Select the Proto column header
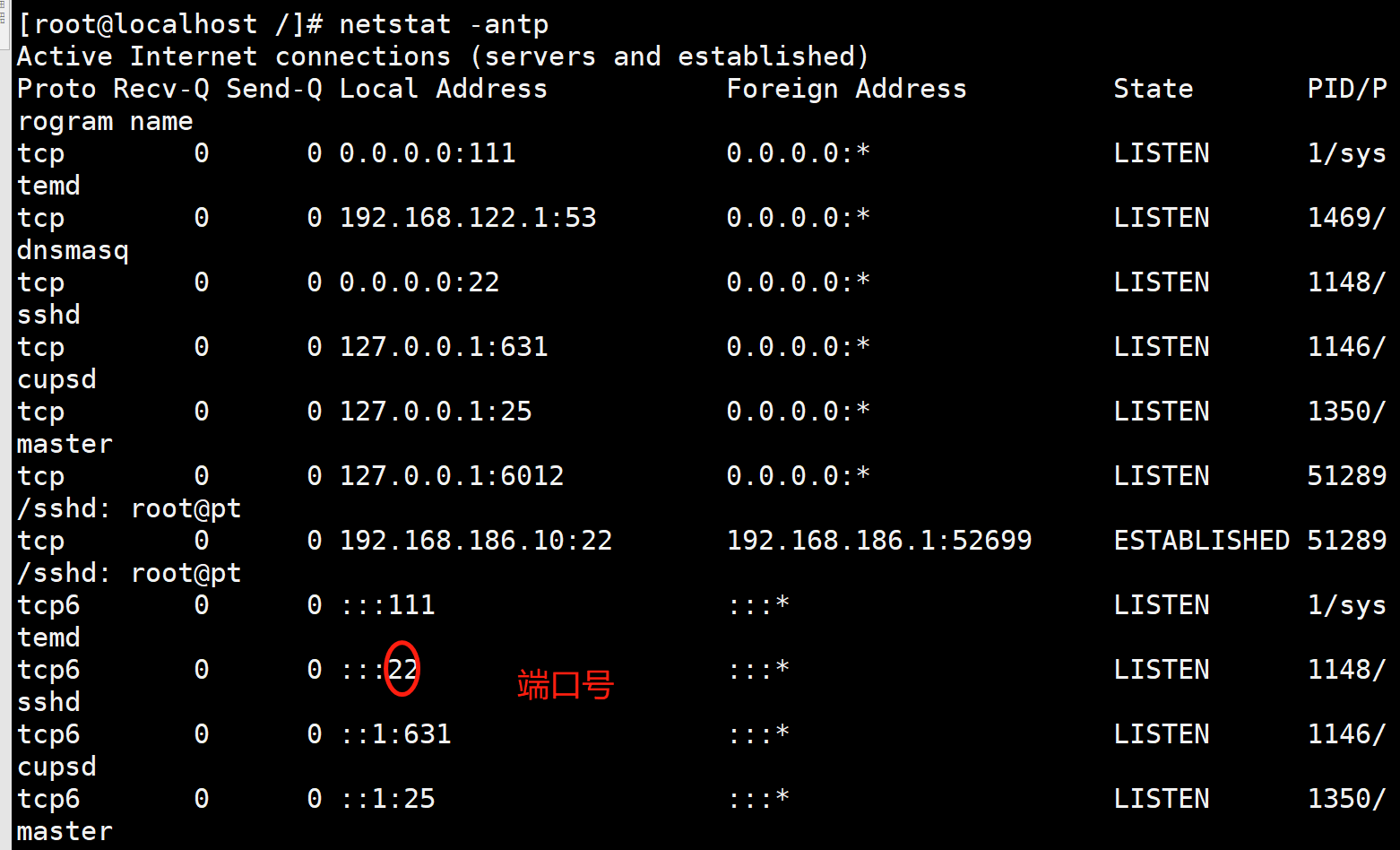1400x850 pixels. click(57, 89)
